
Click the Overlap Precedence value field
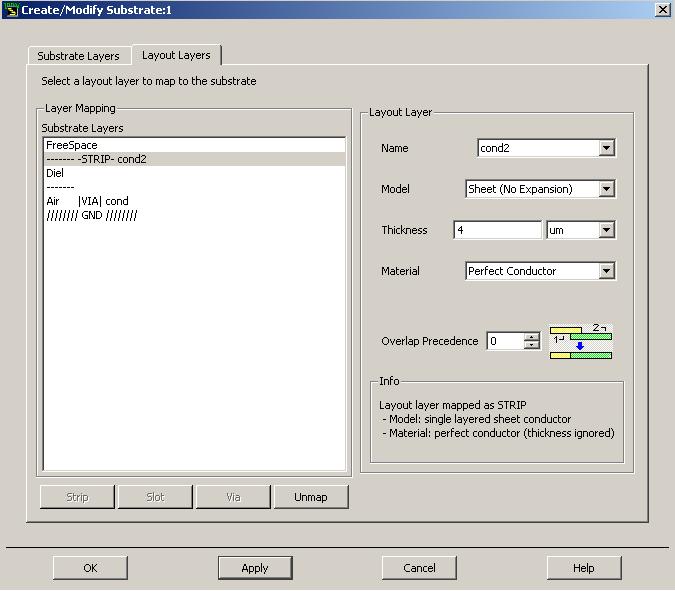[x=505, y=341]
